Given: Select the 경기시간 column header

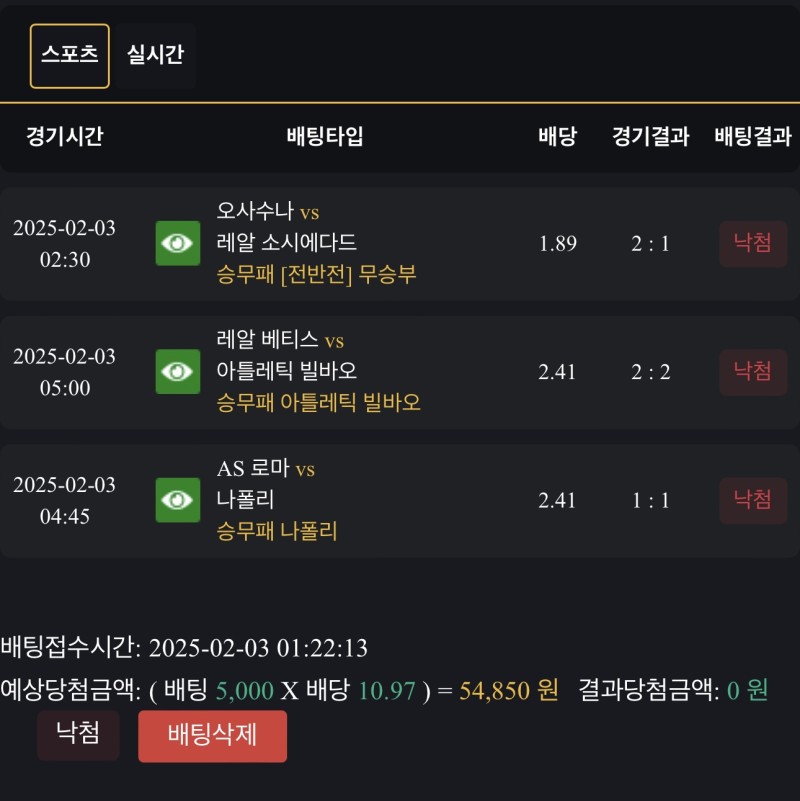Looking at the screenshot, I should (65, 137).
